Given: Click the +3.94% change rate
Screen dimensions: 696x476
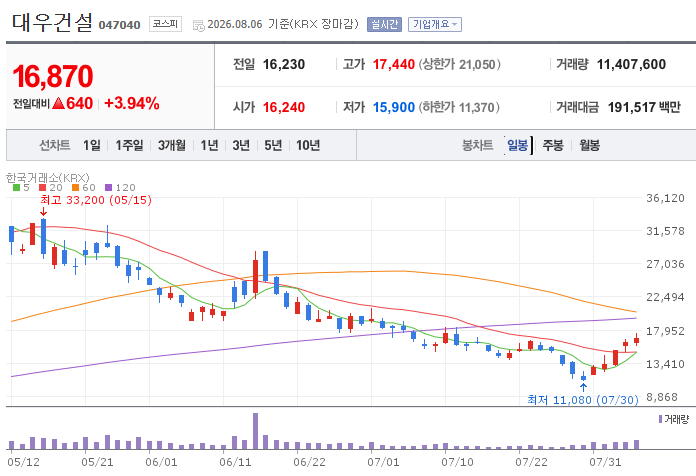Looking at the screenshot, I should pyautogui.click(x=132, y=103).
